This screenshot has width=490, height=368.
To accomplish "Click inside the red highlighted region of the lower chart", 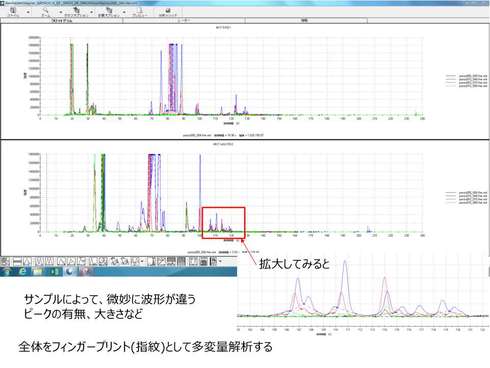I will point(223,223).
